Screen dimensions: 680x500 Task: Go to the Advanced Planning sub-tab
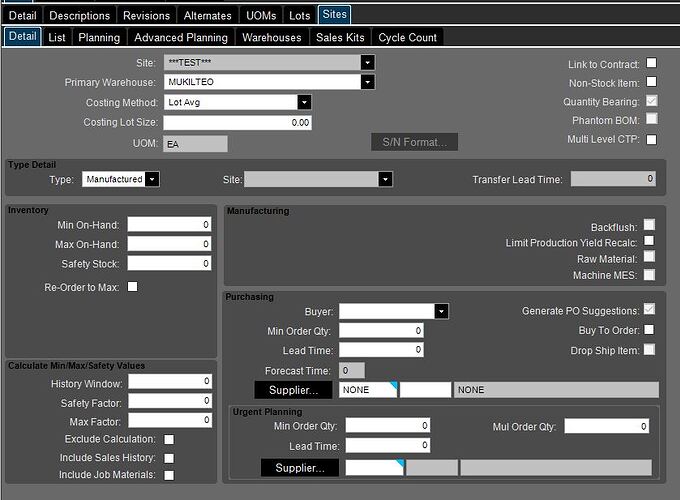pyautogui.click(x=181, y=37)
